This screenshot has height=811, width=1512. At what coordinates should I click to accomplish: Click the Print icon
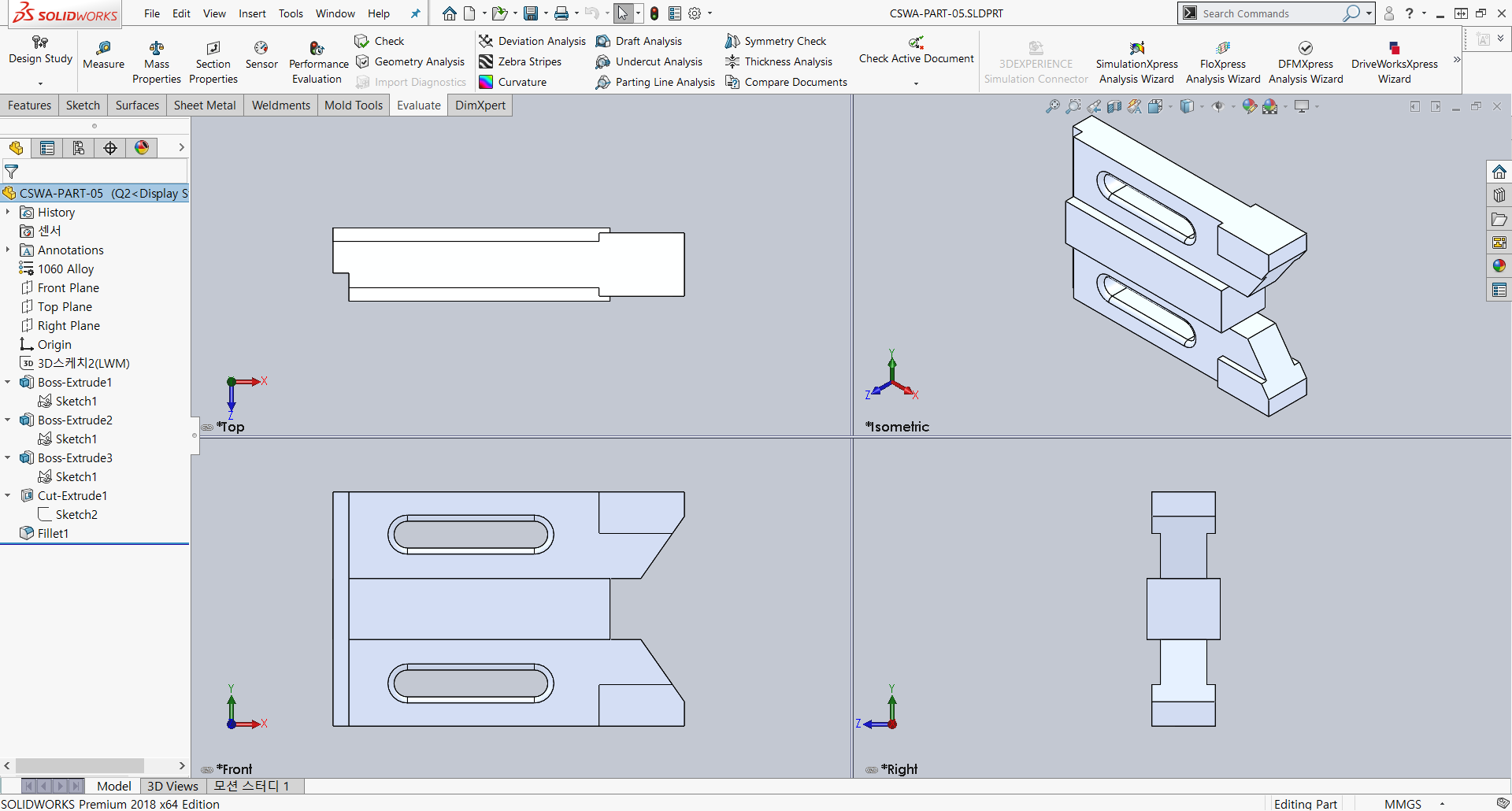tap(561, 13)
